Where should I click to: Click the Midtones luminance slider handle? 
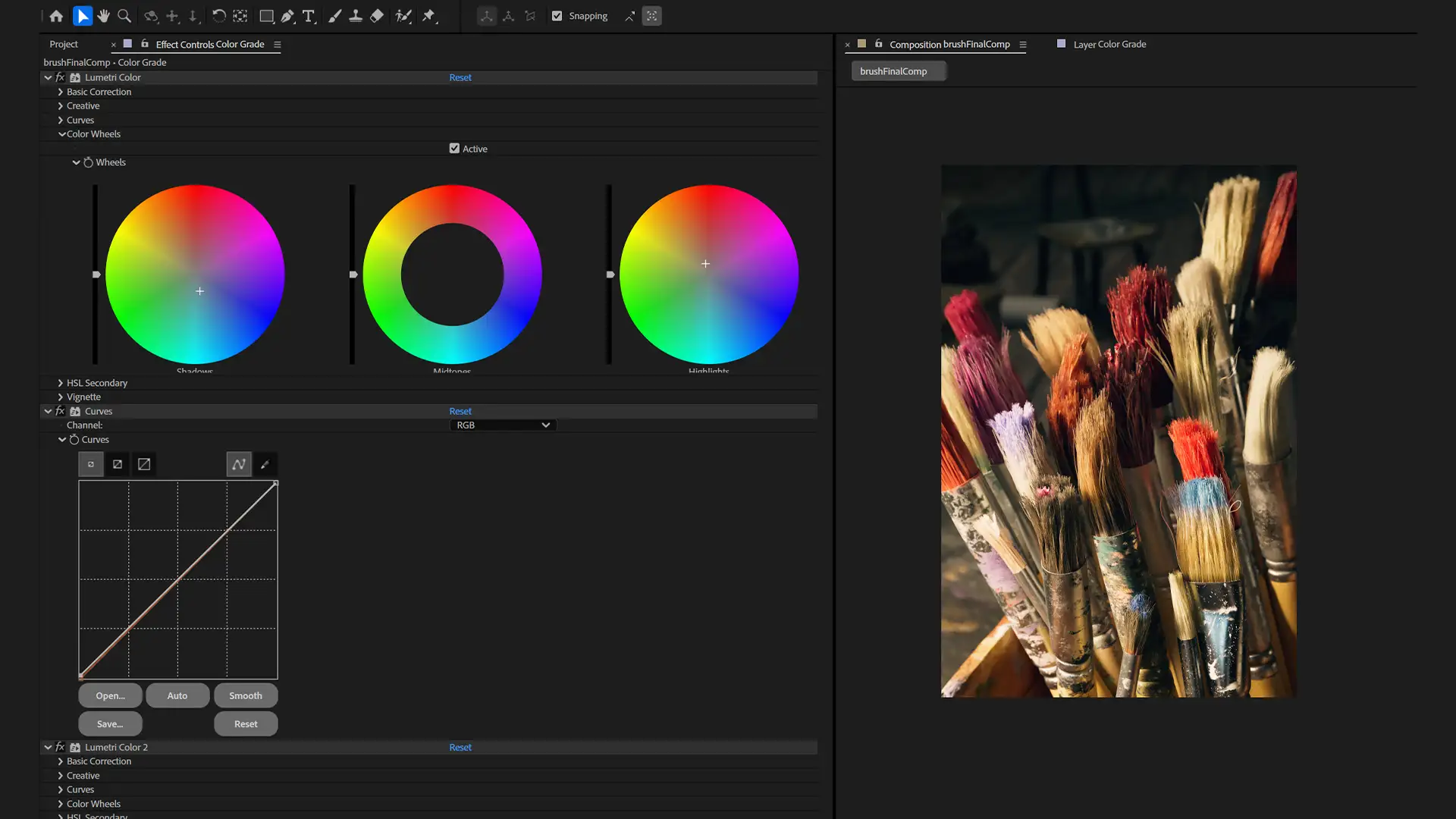click(x=353, y=275)
